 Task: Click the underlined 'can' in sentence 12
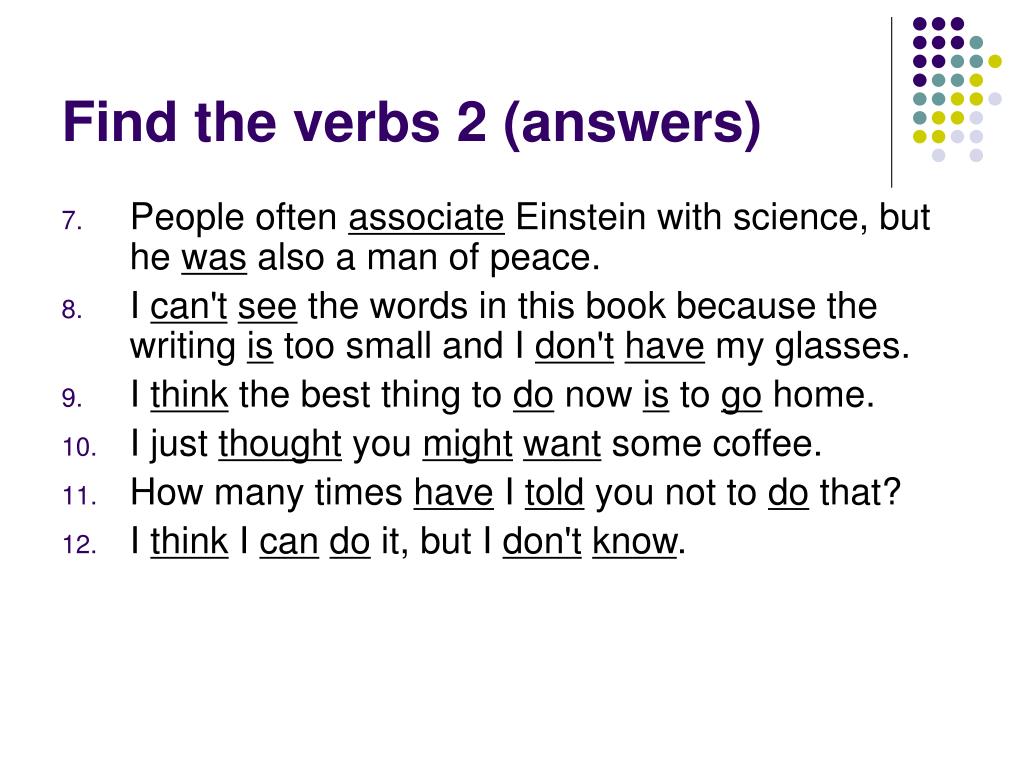(289, 543)
